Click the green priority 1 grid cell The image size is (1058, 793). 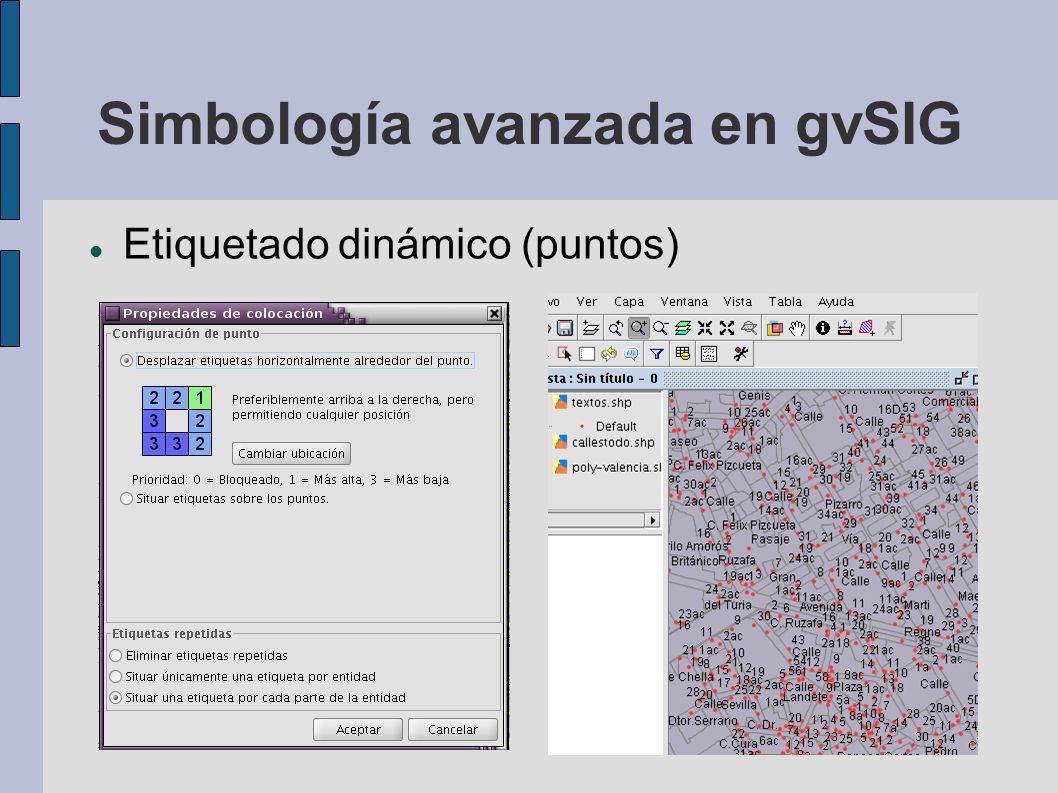coord(200,398)
